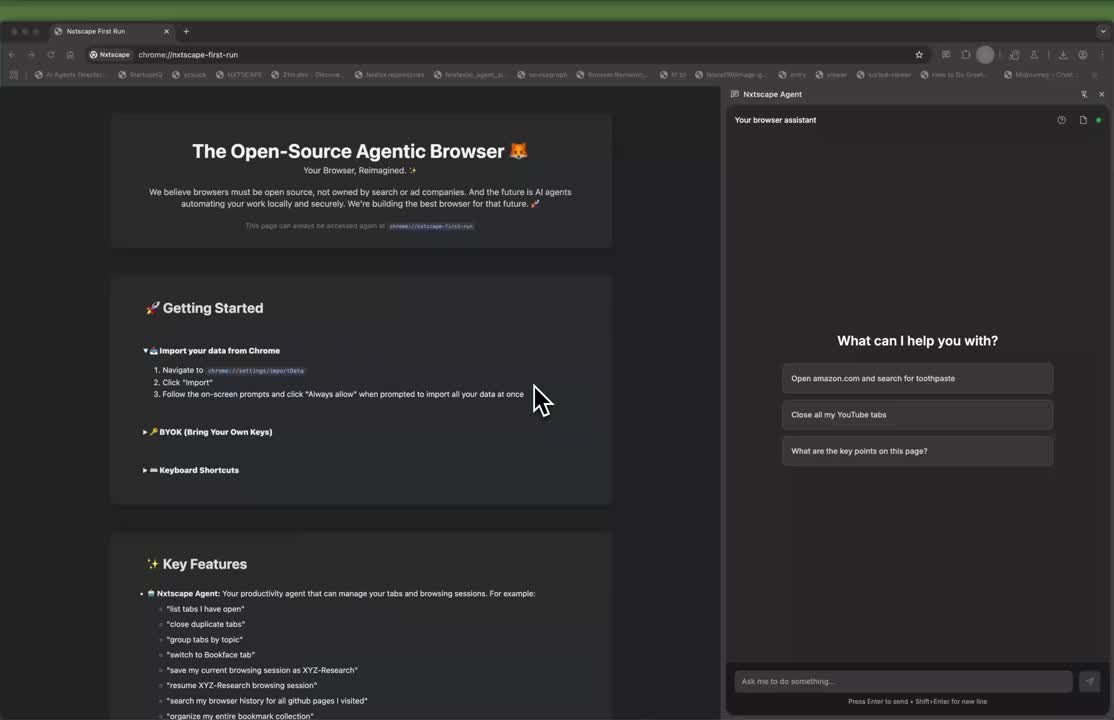Unpin the Nxtscape Agent side panel

pos(1084,94)
